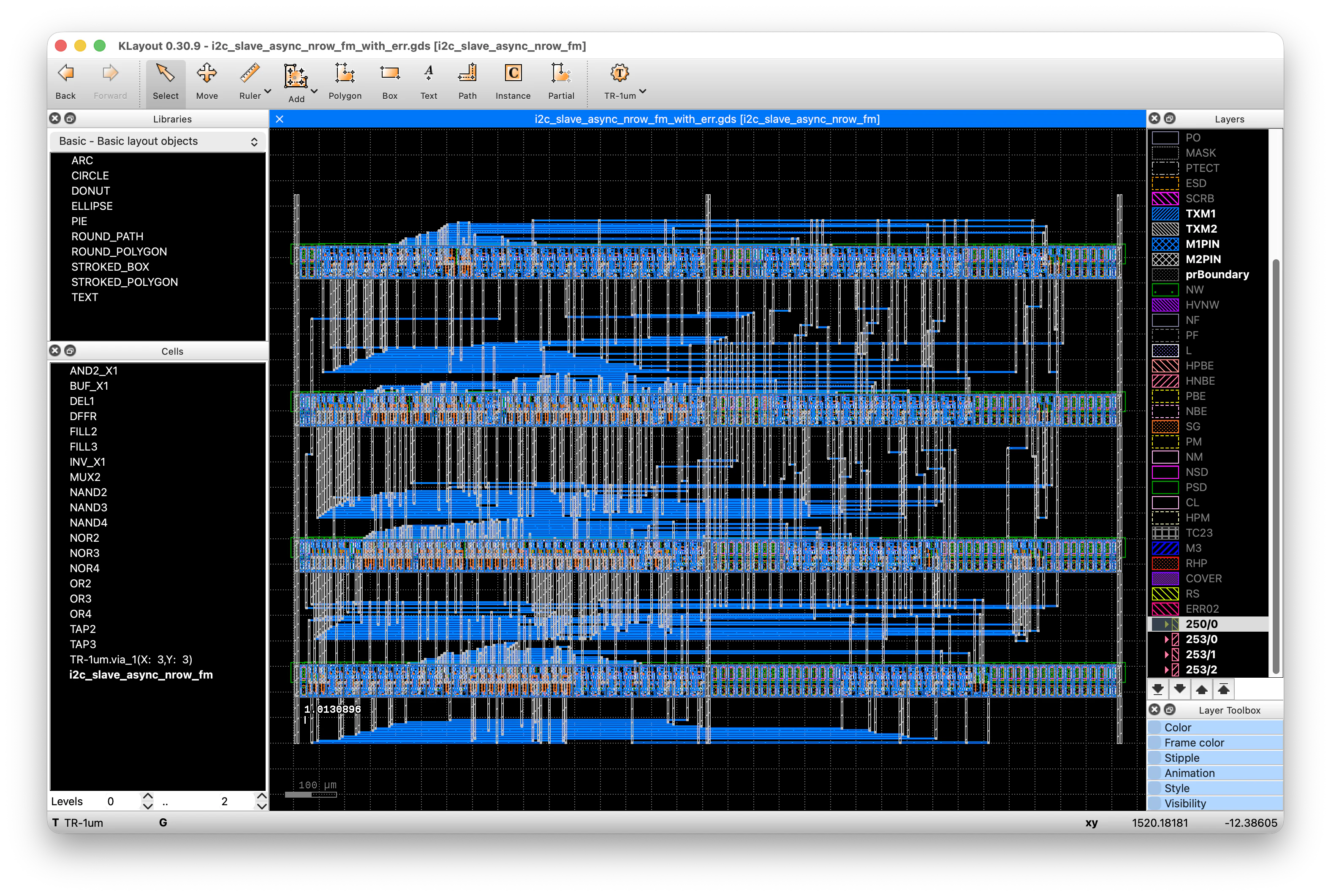1331x896 pixels.
Task: Decrease the maximum hierarchy level
Action: (261, 806)
